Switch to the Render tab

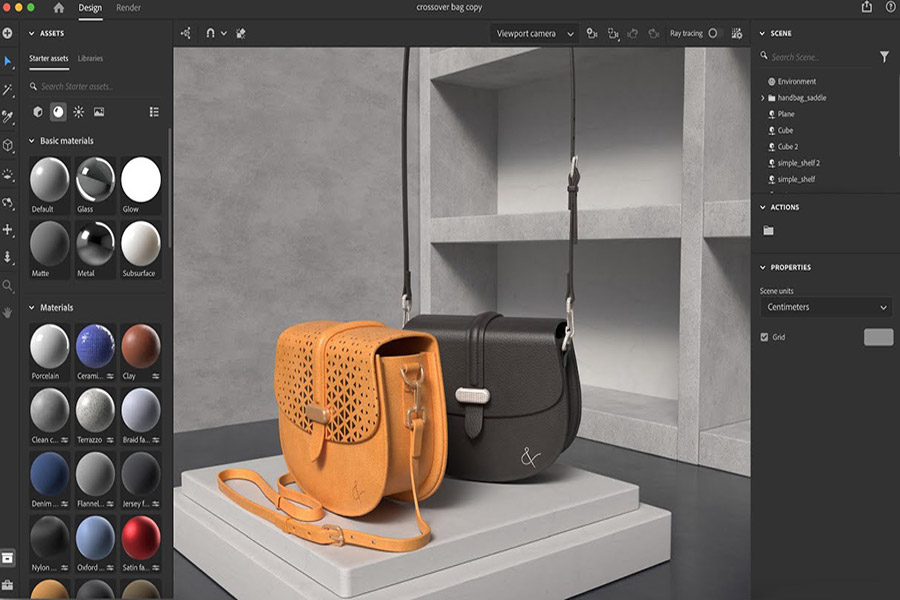point(129,7)
